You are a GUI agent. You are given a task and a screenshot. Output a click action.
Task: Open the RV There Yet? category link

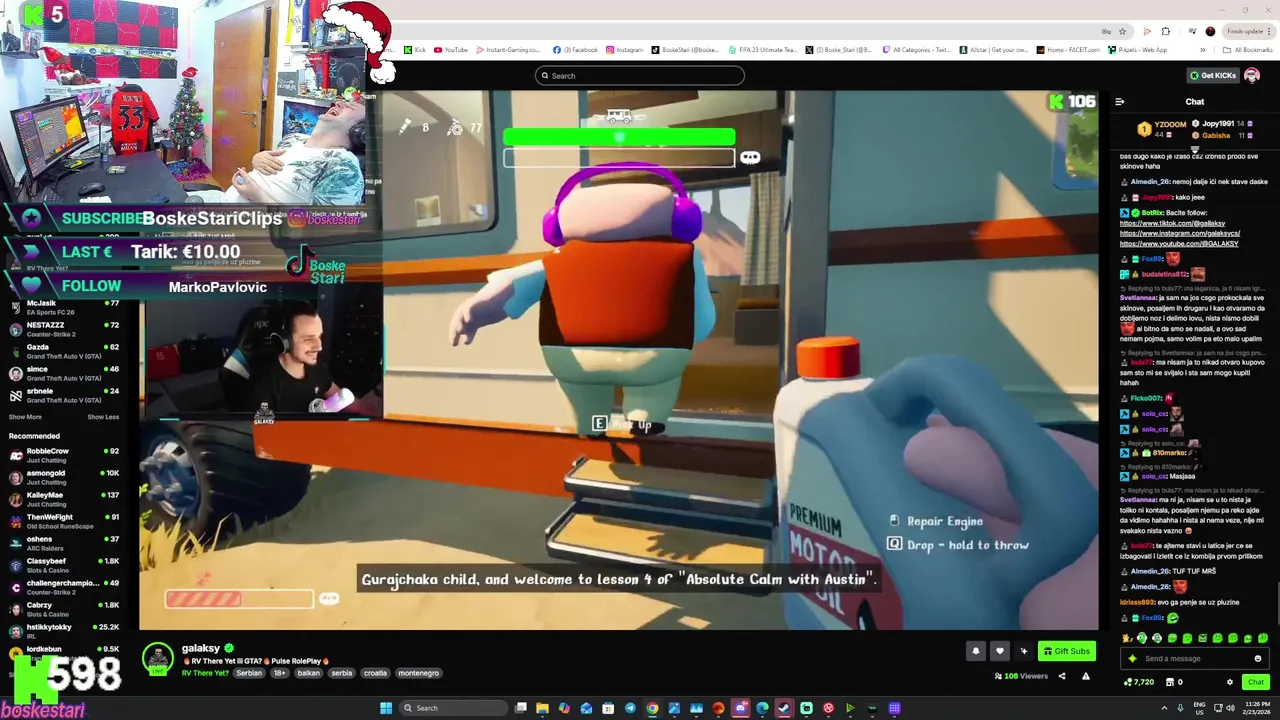(x=206, y=673)
